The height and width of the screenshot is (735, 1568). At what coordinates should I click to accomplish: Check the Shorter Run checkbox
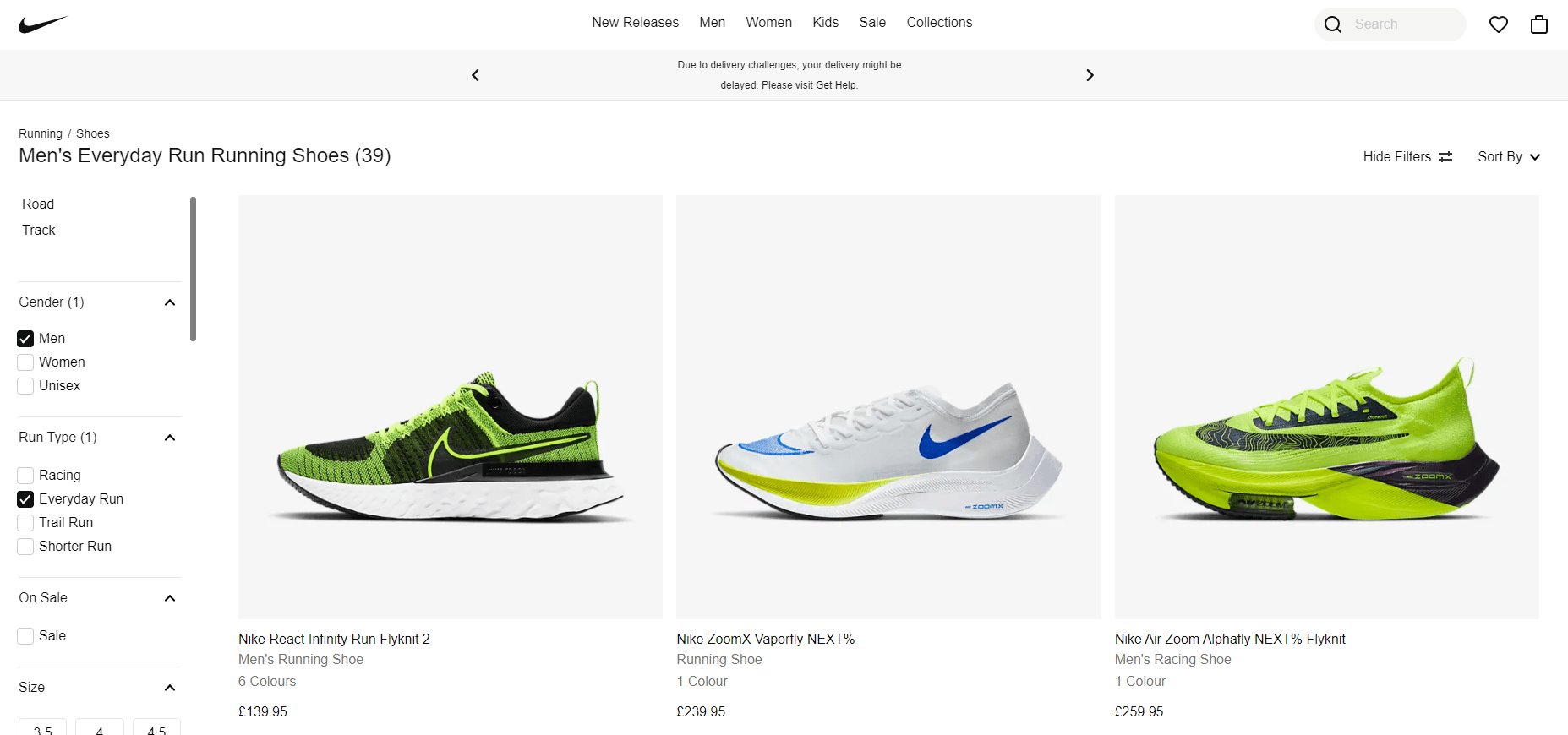25,547
